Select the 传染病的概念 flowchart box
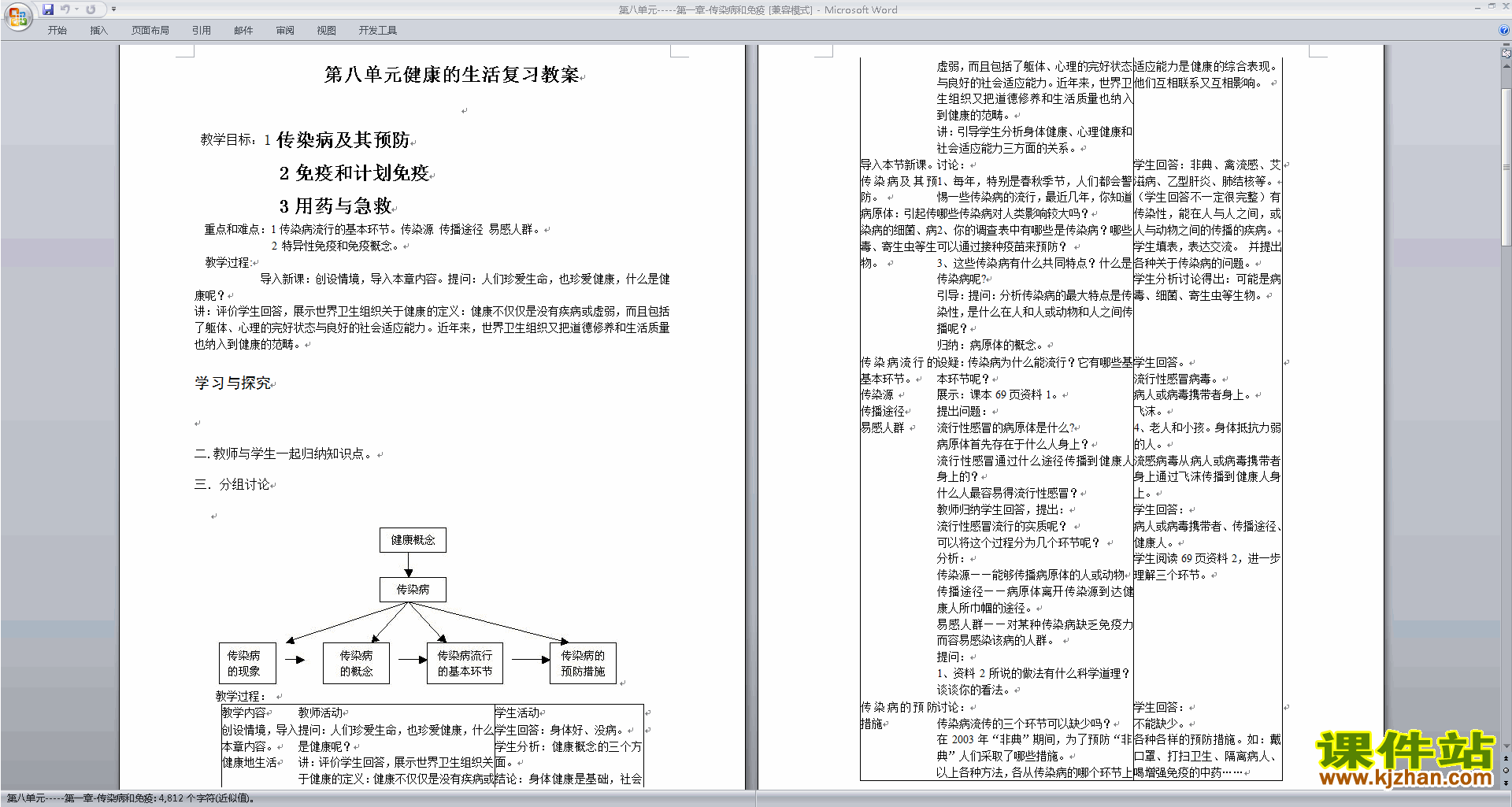1512x807 pixels. (x=356, y=663)
